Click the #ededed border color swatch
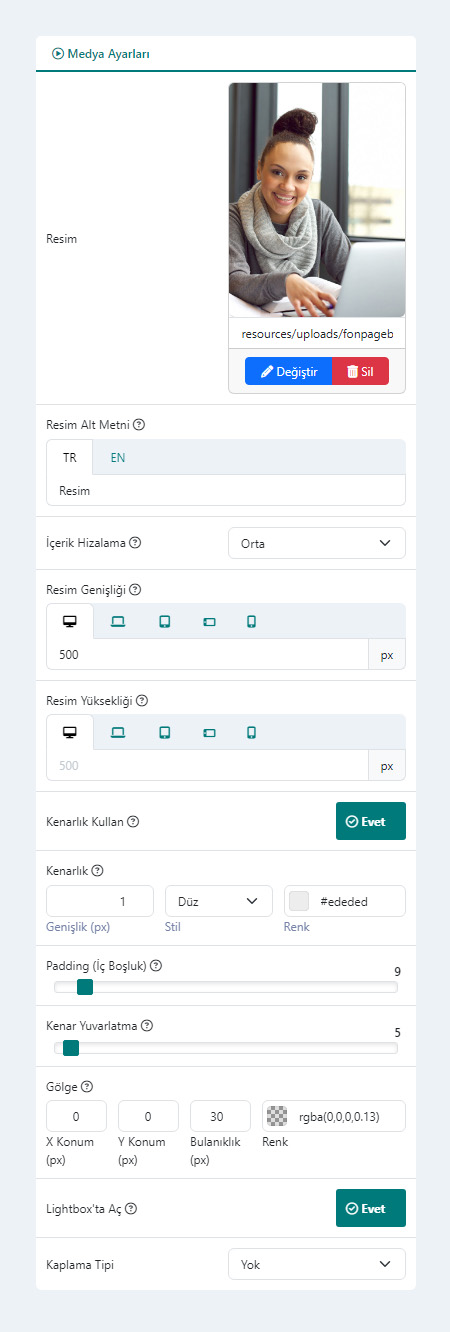The width and height of the screenshot is (450, 1332). (x=298, y=901)
